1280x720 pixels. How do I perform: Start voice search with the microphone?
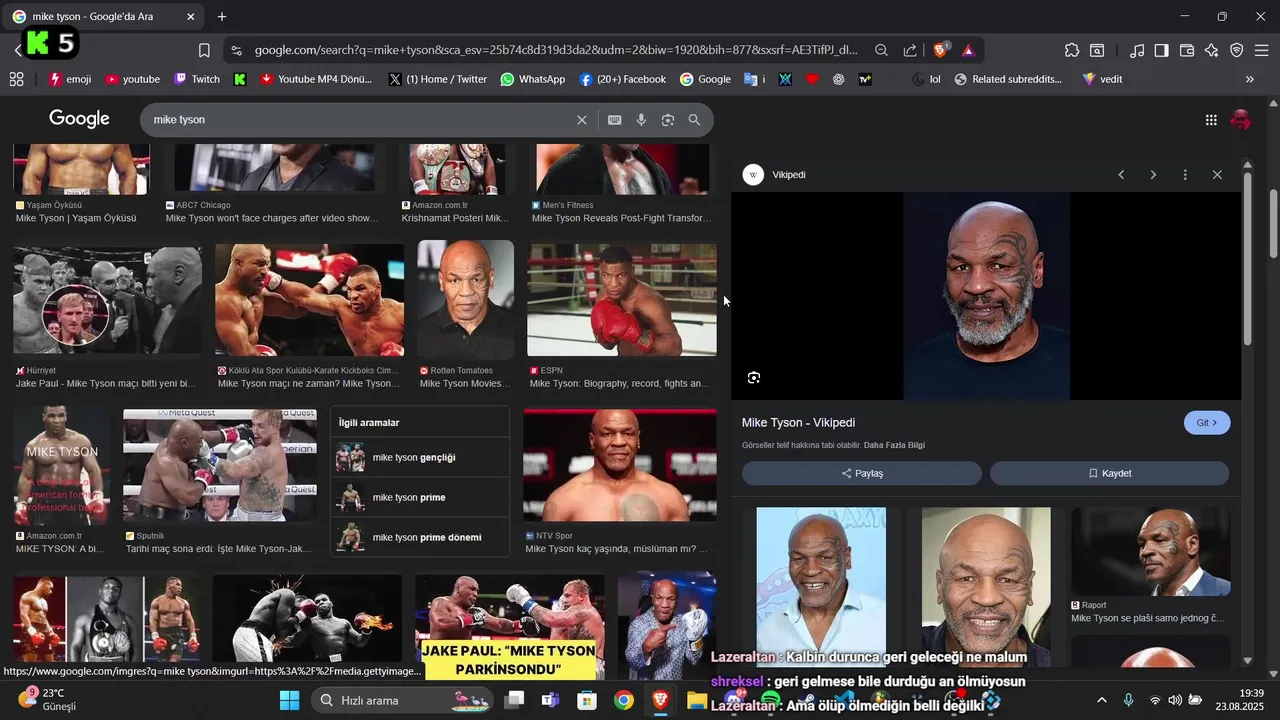[x=641, y=120]
